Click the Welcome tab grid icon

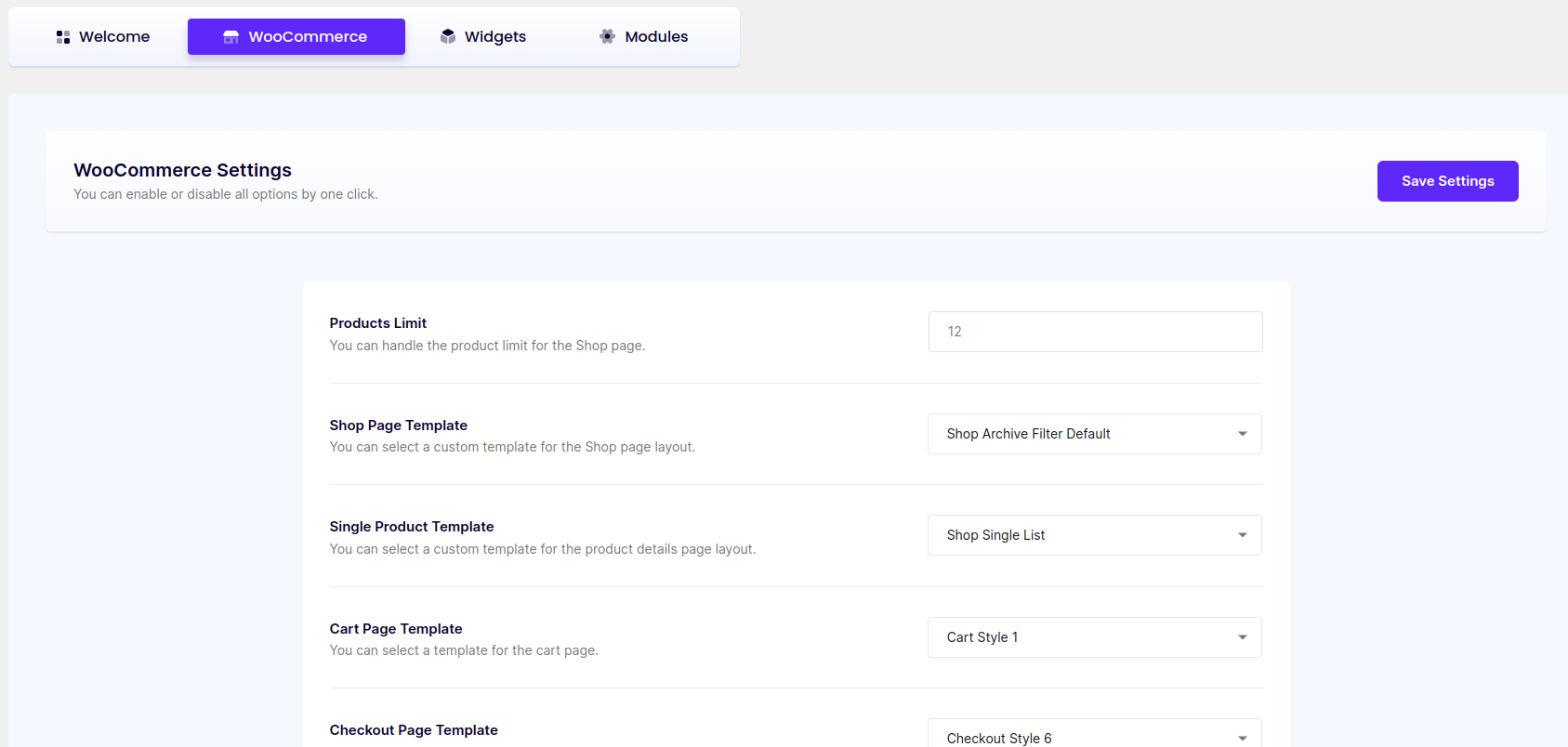pos(63,37)
